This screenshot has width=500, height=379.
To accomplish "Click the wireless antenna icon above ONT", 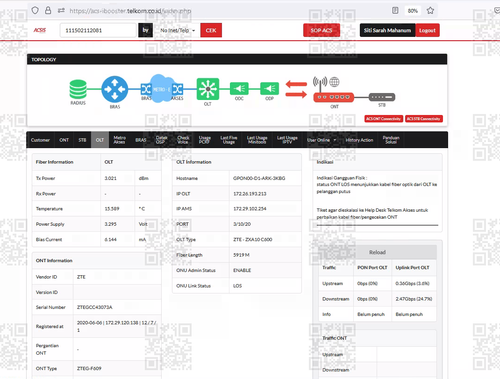I will 320,83.
